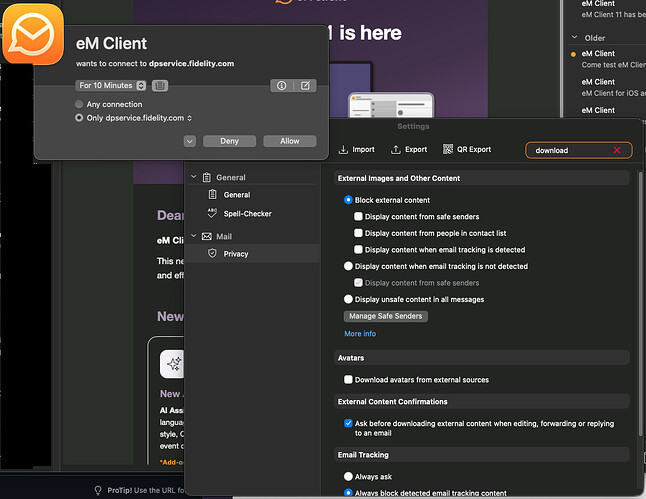Collapse the Older messages group
The height and width of the screenshot is (499, 646).
(574, 37)
